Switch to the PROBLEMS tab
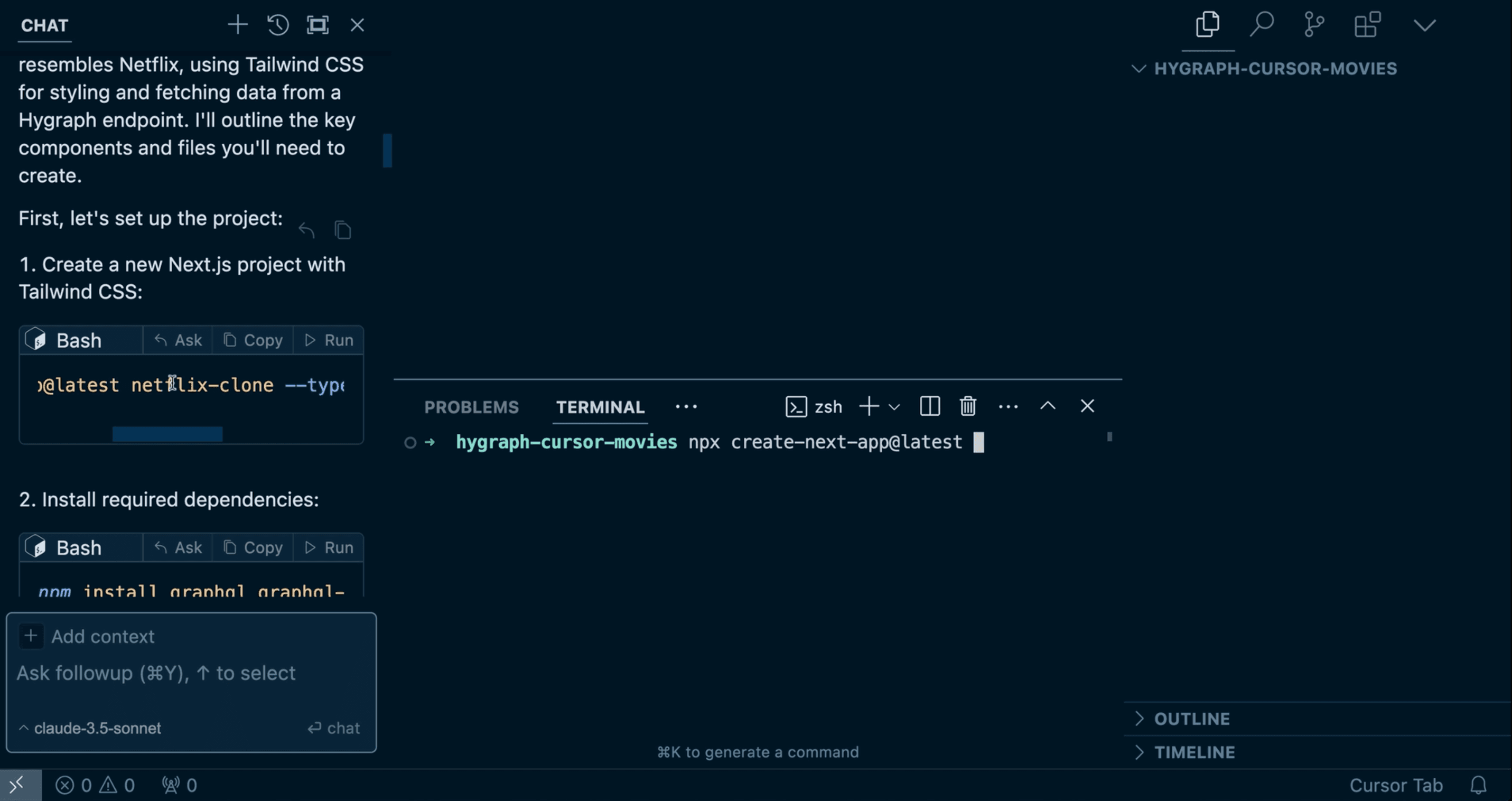The height and width of the screenshot is (801, 1512). pos(471,407)
